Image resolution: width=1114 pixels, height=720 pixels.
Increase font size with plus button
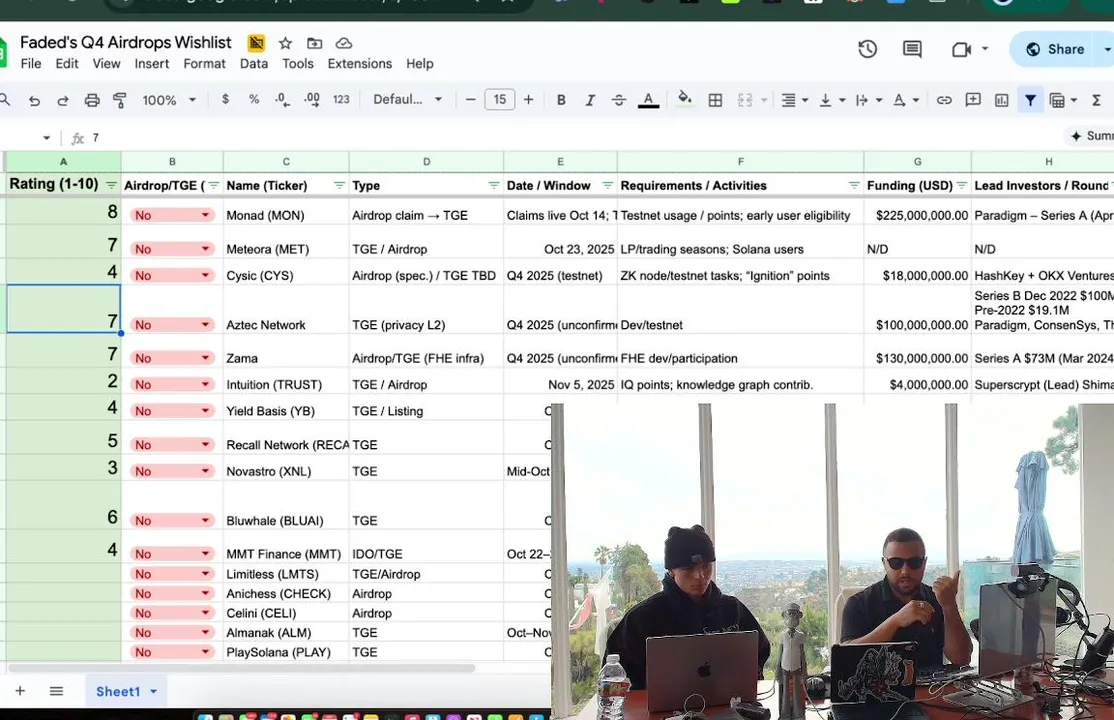529,100
